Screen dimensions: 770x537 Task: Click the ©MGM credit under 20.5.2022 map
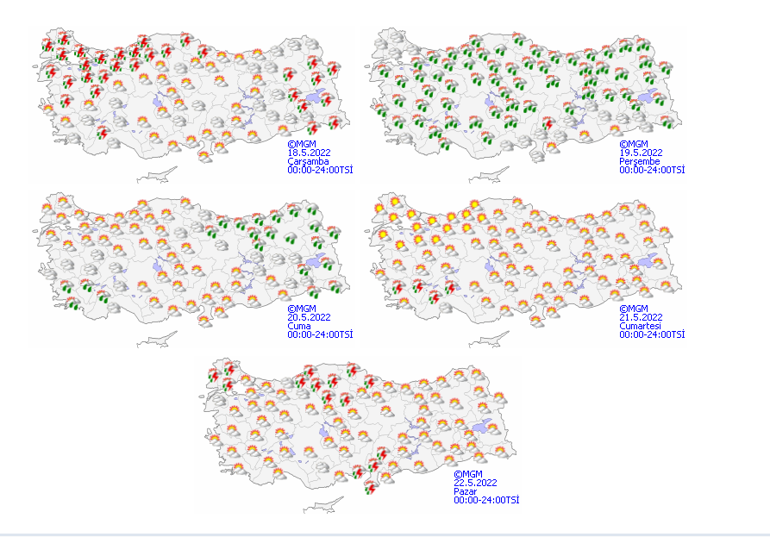tap(302, 309)
